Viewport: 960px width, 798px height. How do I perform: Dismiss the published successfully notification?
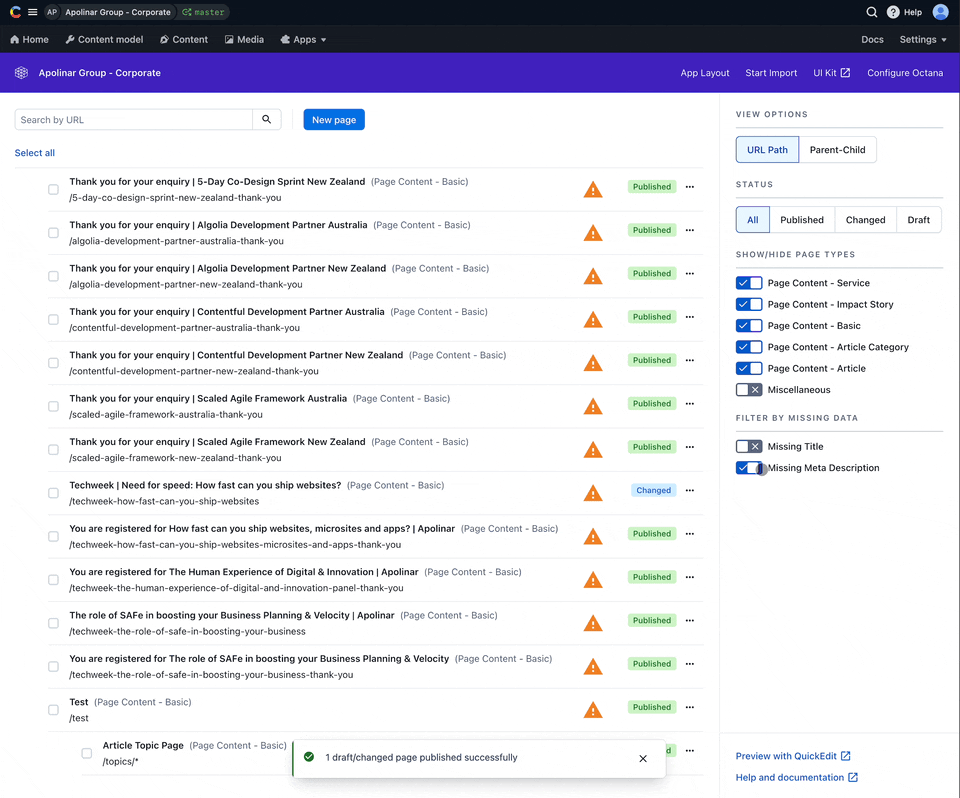(x=643, y=758)
